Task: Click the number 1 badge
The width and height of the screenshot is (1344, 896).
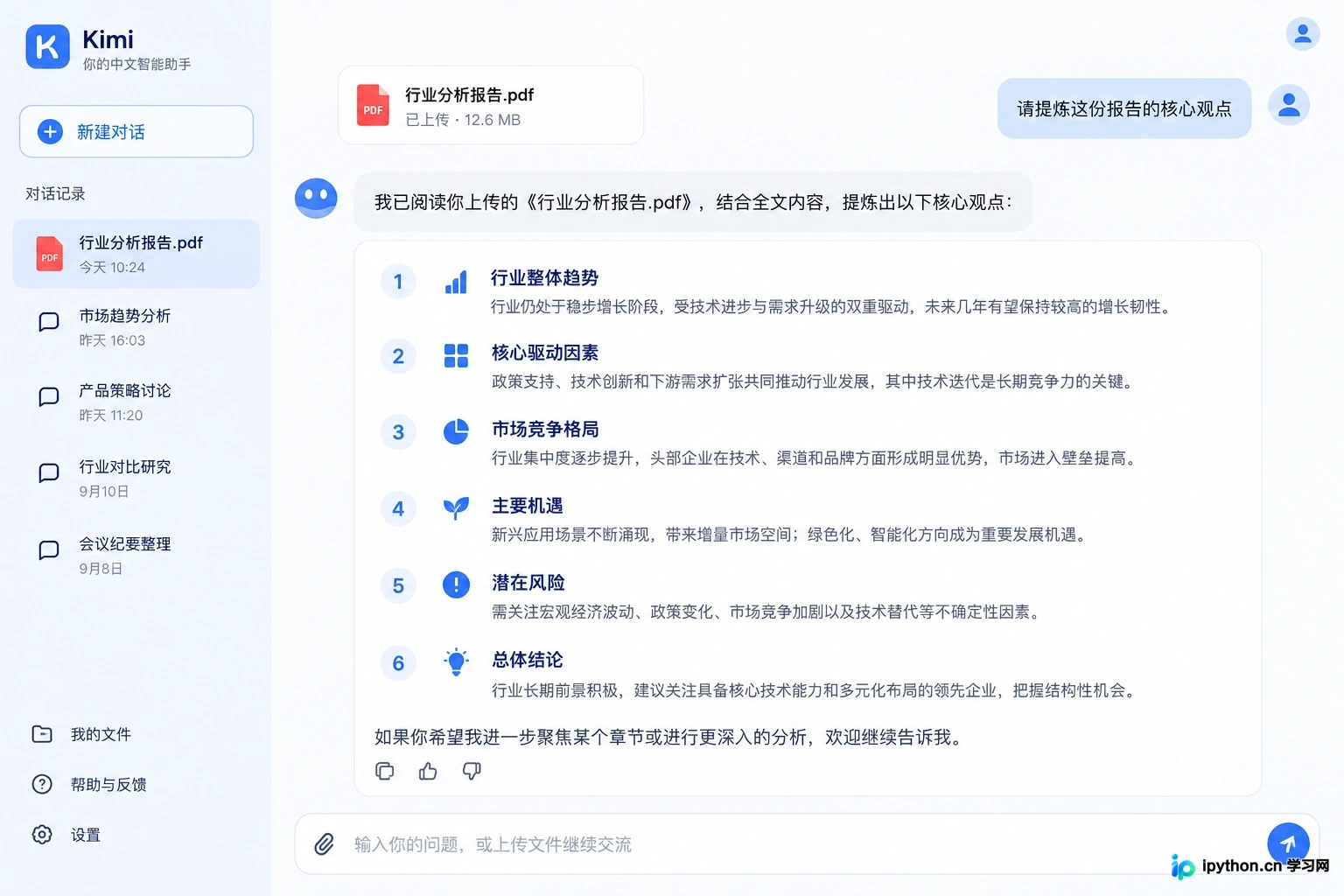Action: tap(398, 282)
